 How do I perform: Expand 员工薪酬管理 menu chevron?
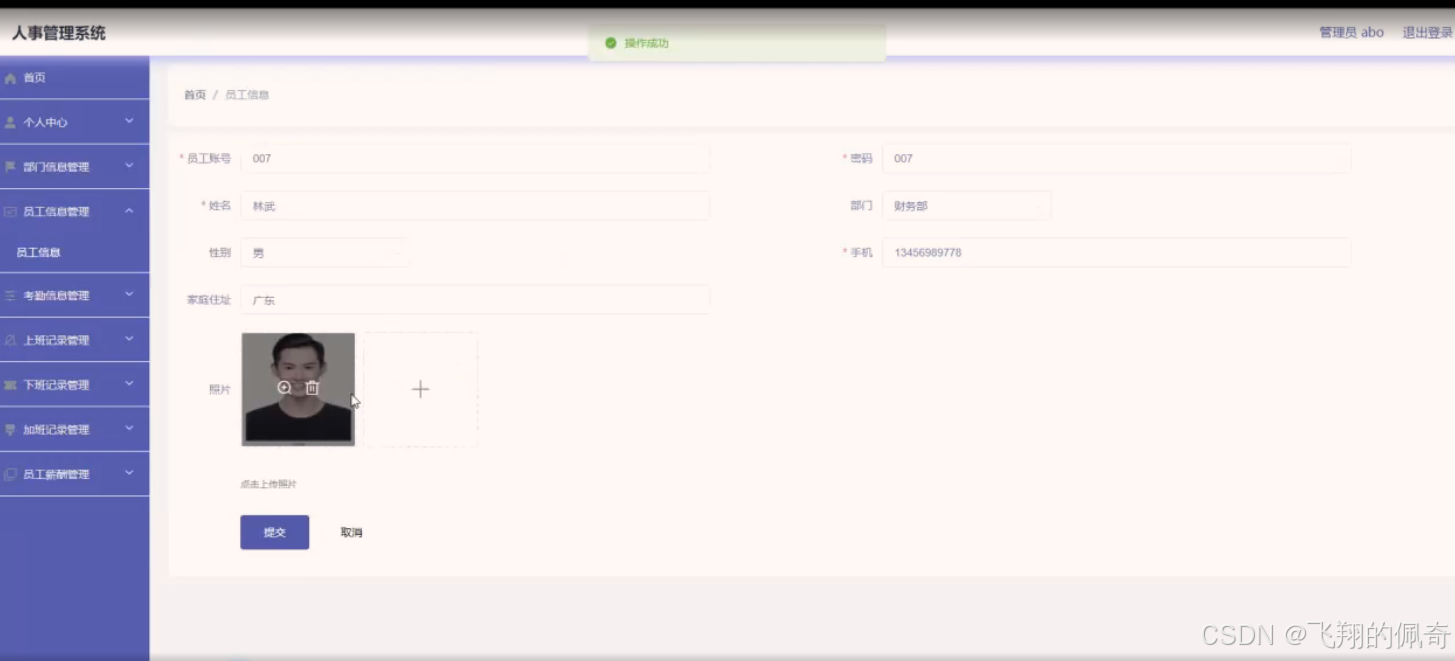[x=129, y=473]
